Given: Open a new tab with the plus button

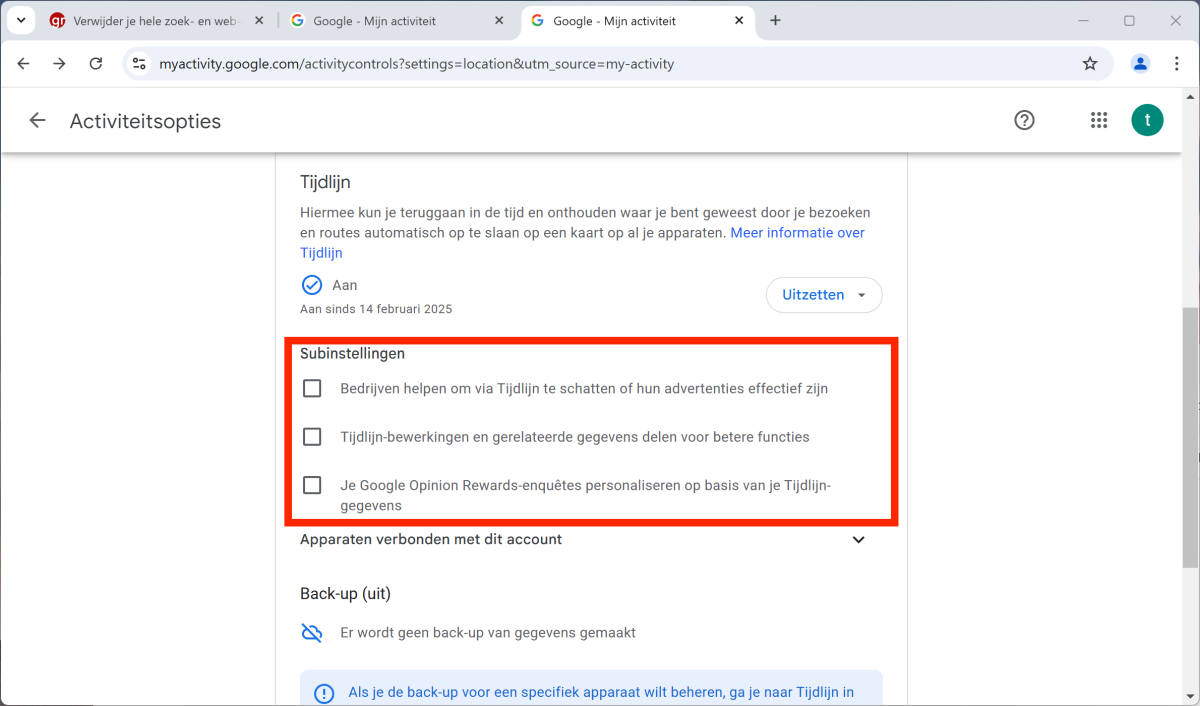Looking at the screenshot, I should click(x=775, y=20).
